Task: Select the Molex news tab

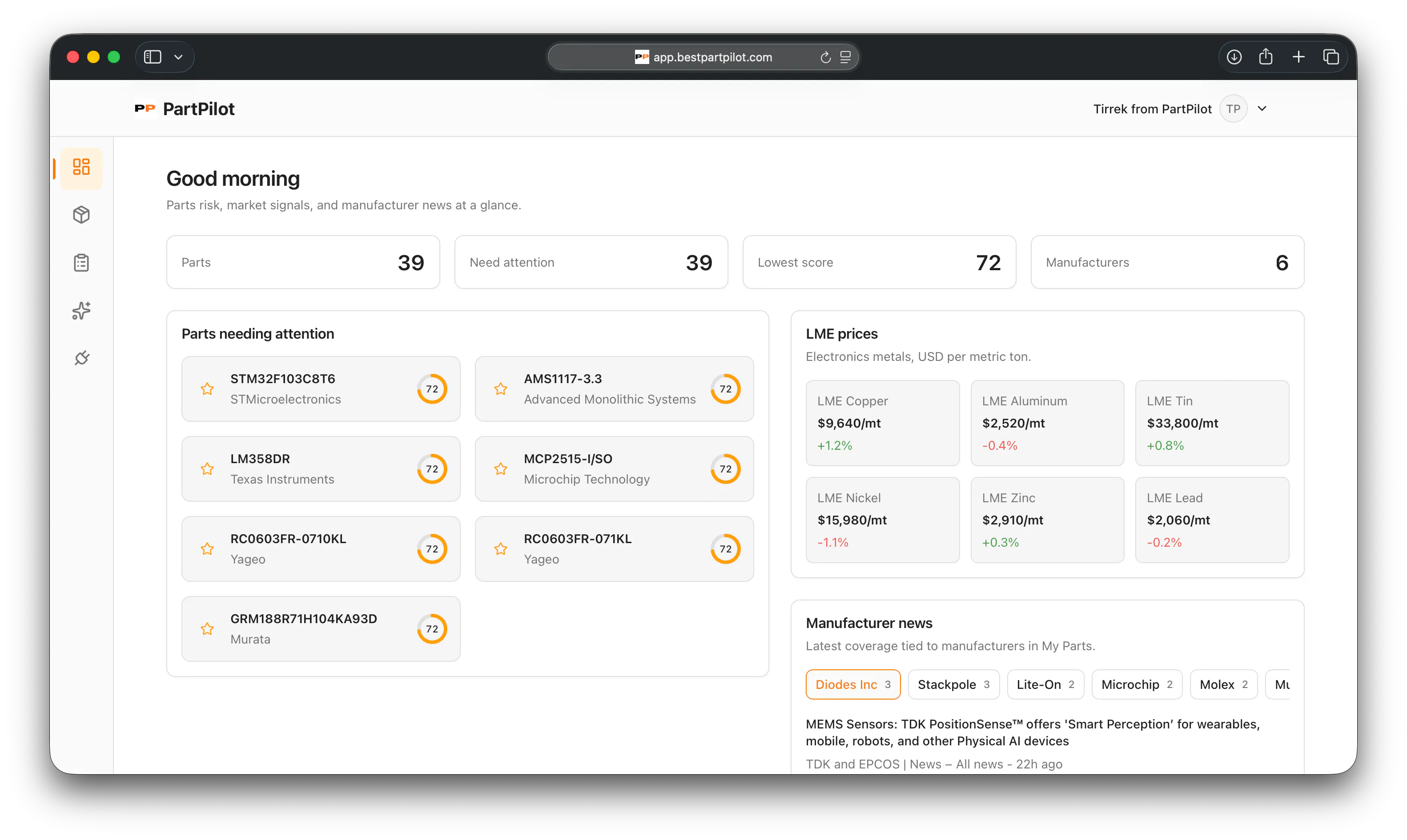Action: [x=1223, y=684]
